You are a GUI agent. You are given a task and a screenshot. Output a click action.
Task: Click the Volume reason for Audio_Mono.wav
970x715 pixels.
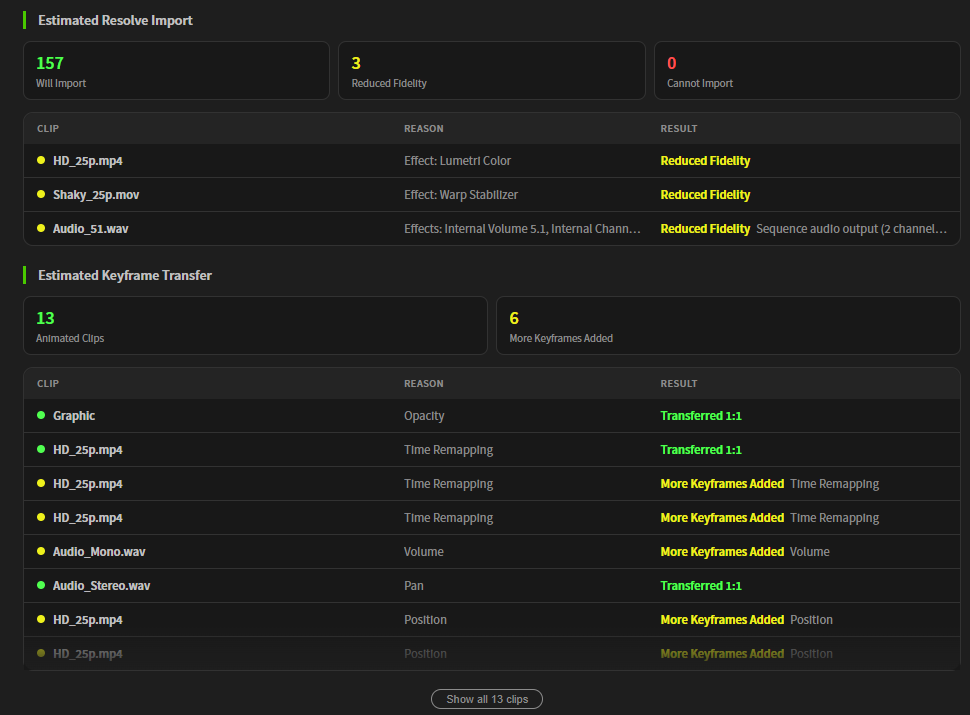[x=424, y=552]
